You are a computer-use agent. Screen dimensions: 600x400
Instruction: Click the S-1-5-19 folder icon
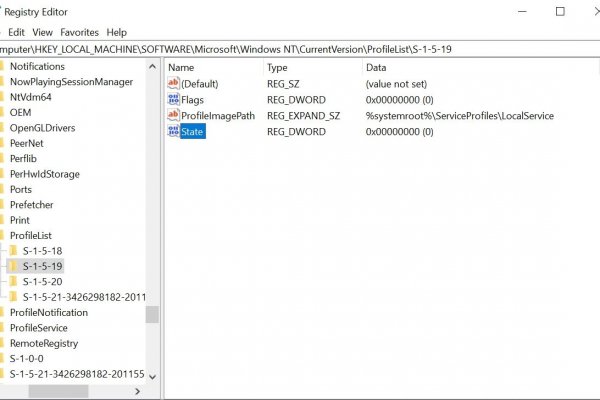click(x=13, y=267)
